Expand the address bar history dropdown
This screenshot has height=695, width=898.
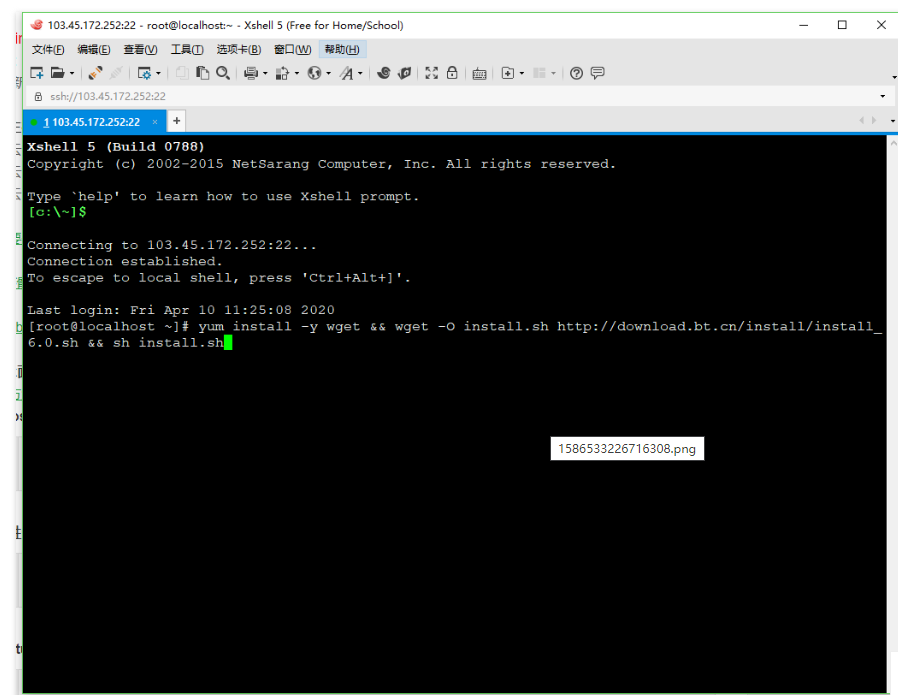pos(882,97)
